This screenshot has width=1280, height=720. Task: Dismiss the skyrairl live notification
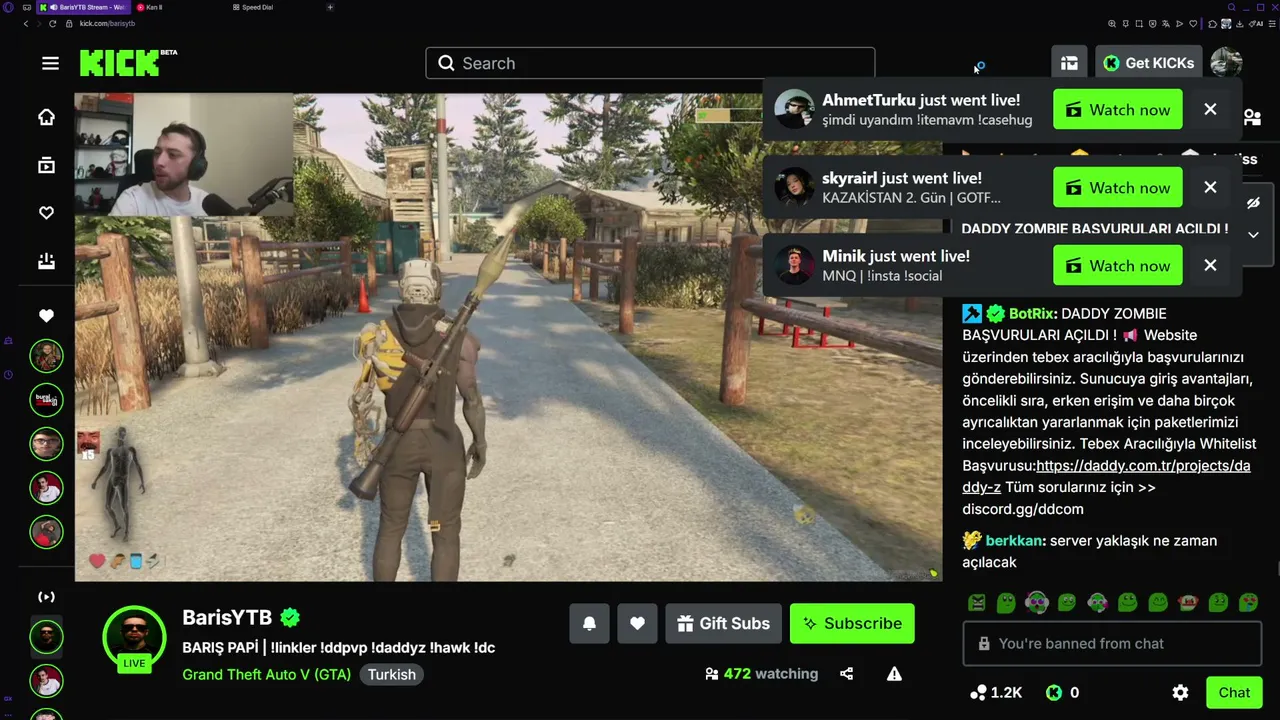click(1210, 188)
